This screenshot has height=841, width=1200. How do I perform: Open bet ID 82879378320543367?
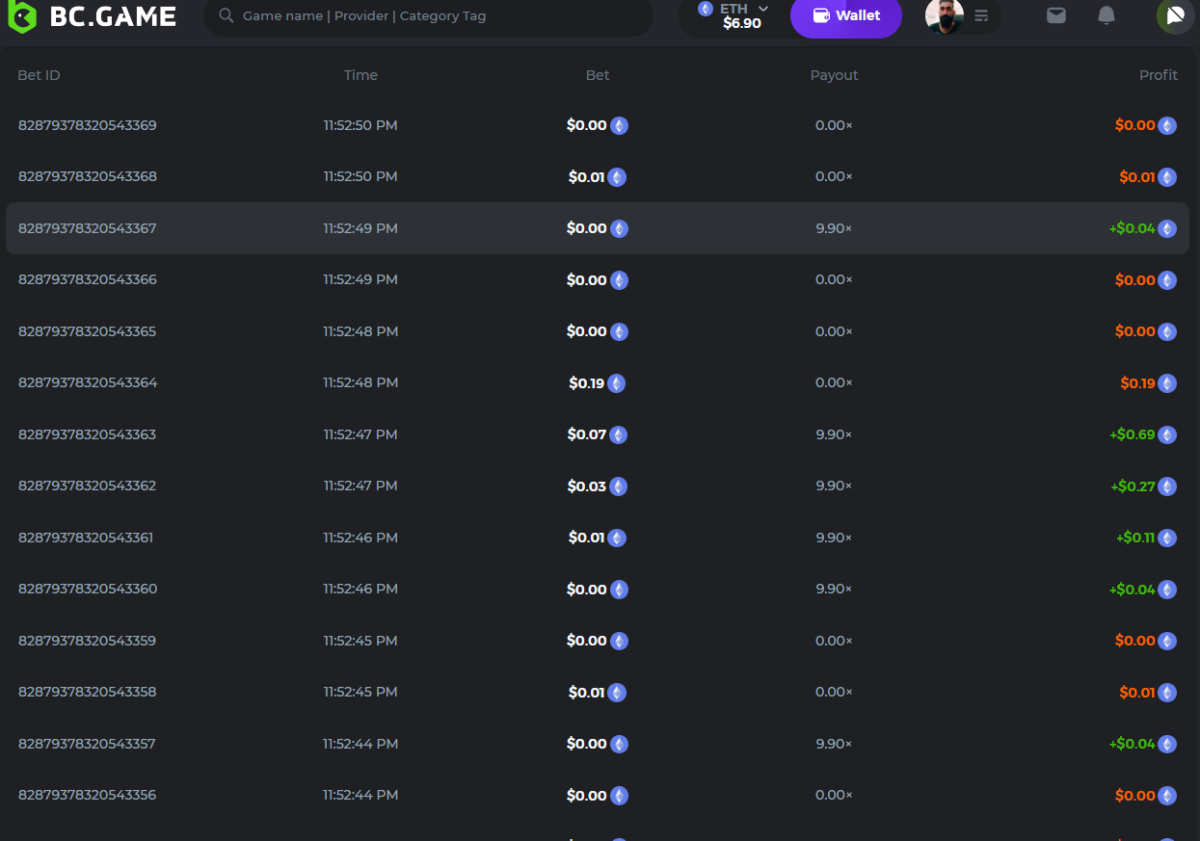point(87,228)
